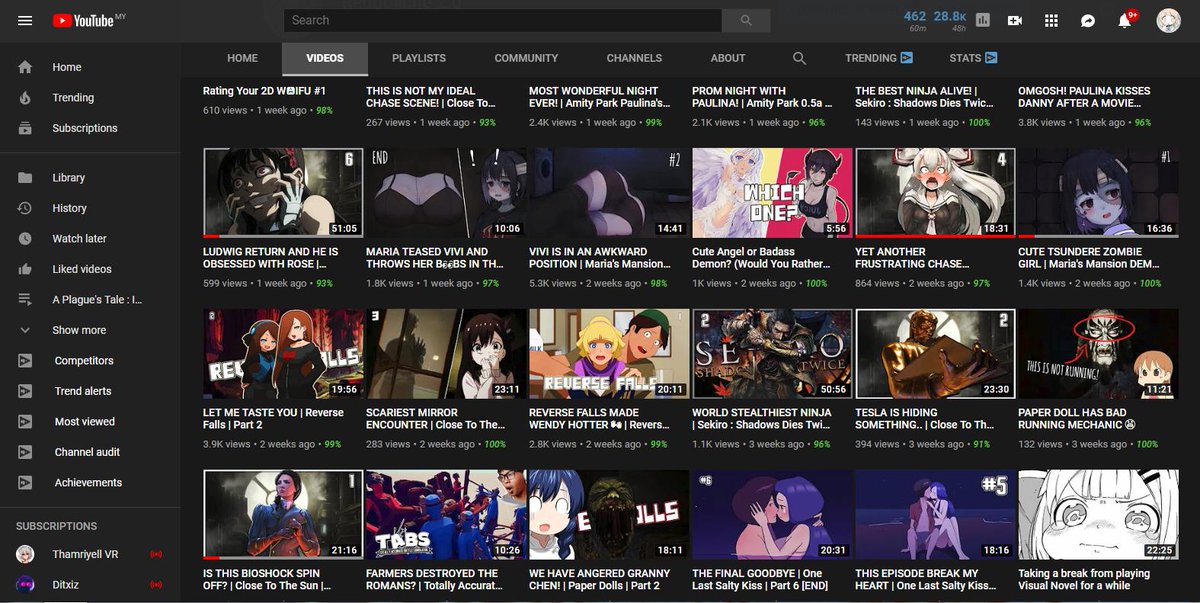This screenshot has width=1200, height=603.
Task: Switch to the PLAYLISTS tab
Action: pyautogui.click(x=419, y=58)
